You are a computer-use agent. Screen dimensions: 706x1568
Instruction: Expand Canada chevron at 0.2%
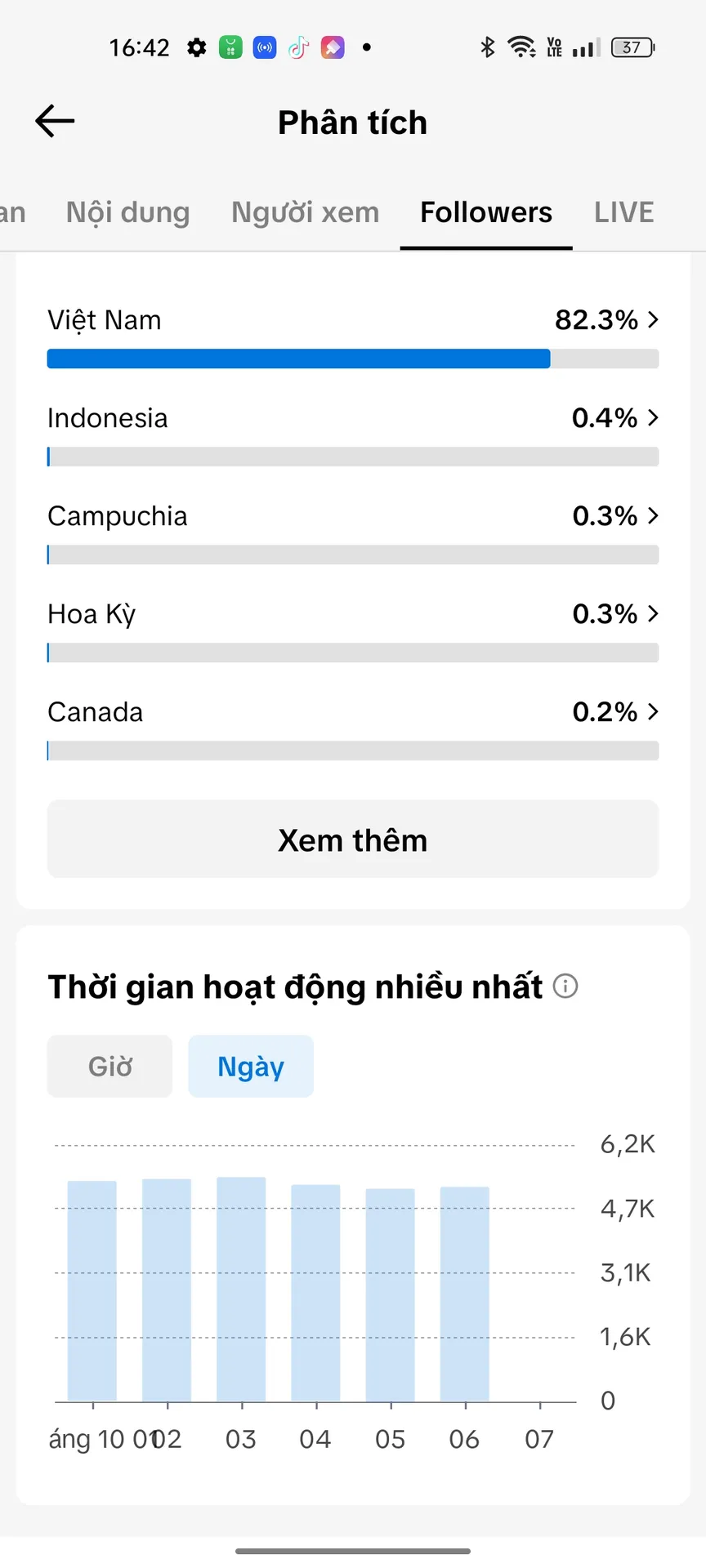(653, 711)
